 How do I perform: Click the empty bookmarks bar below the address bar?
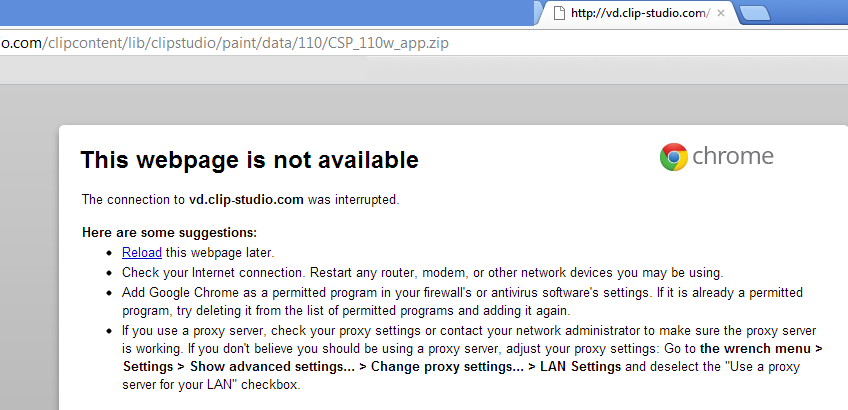424,70
